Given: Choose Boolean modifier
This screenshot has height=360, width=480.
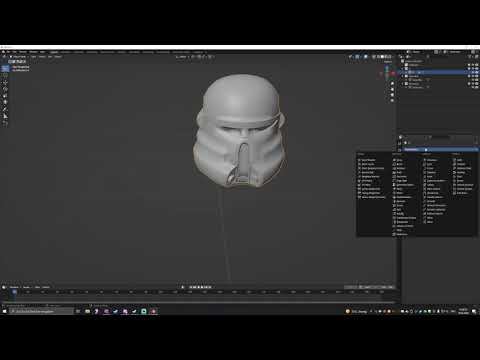Looking at the screenshot, I should (x=400, y=168).
